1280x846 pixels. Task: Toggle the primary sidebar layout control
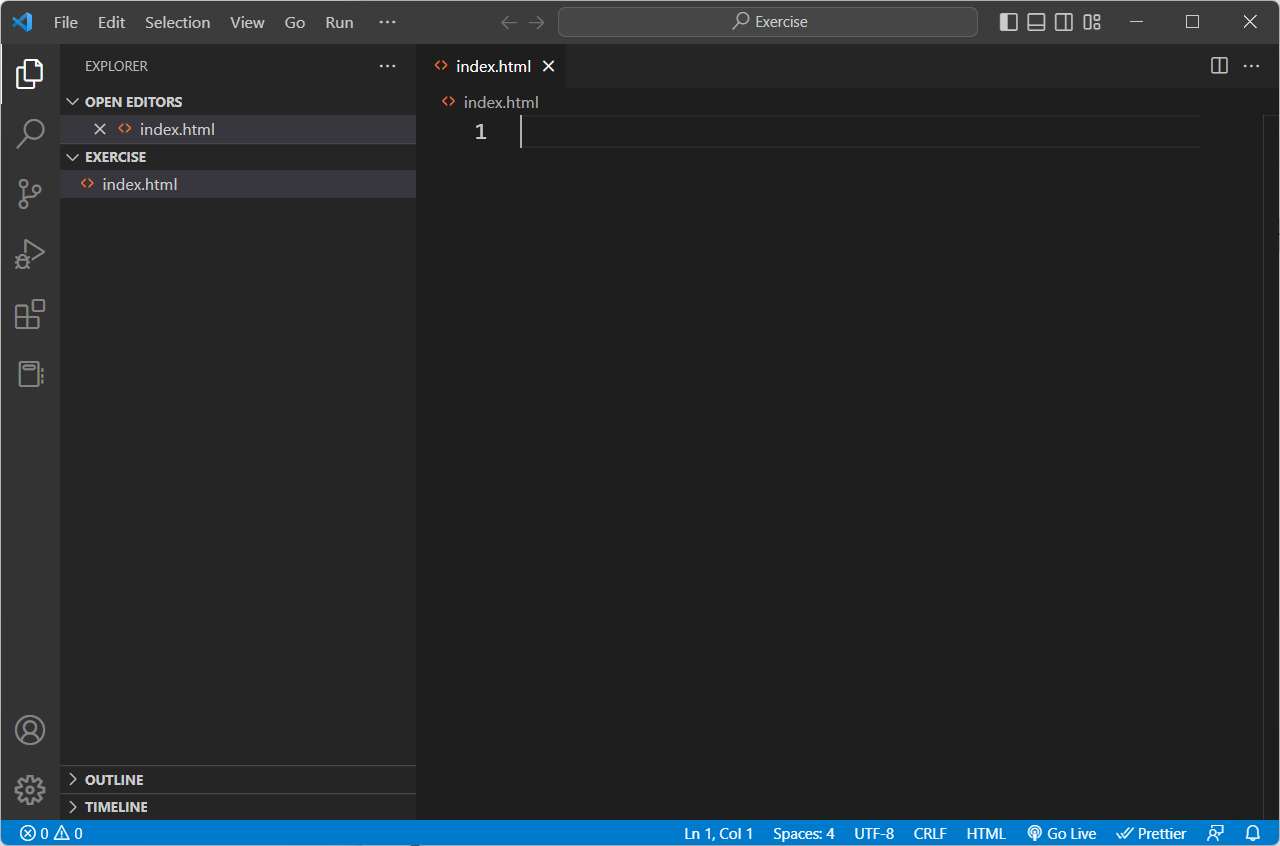tap(1008, 21)
